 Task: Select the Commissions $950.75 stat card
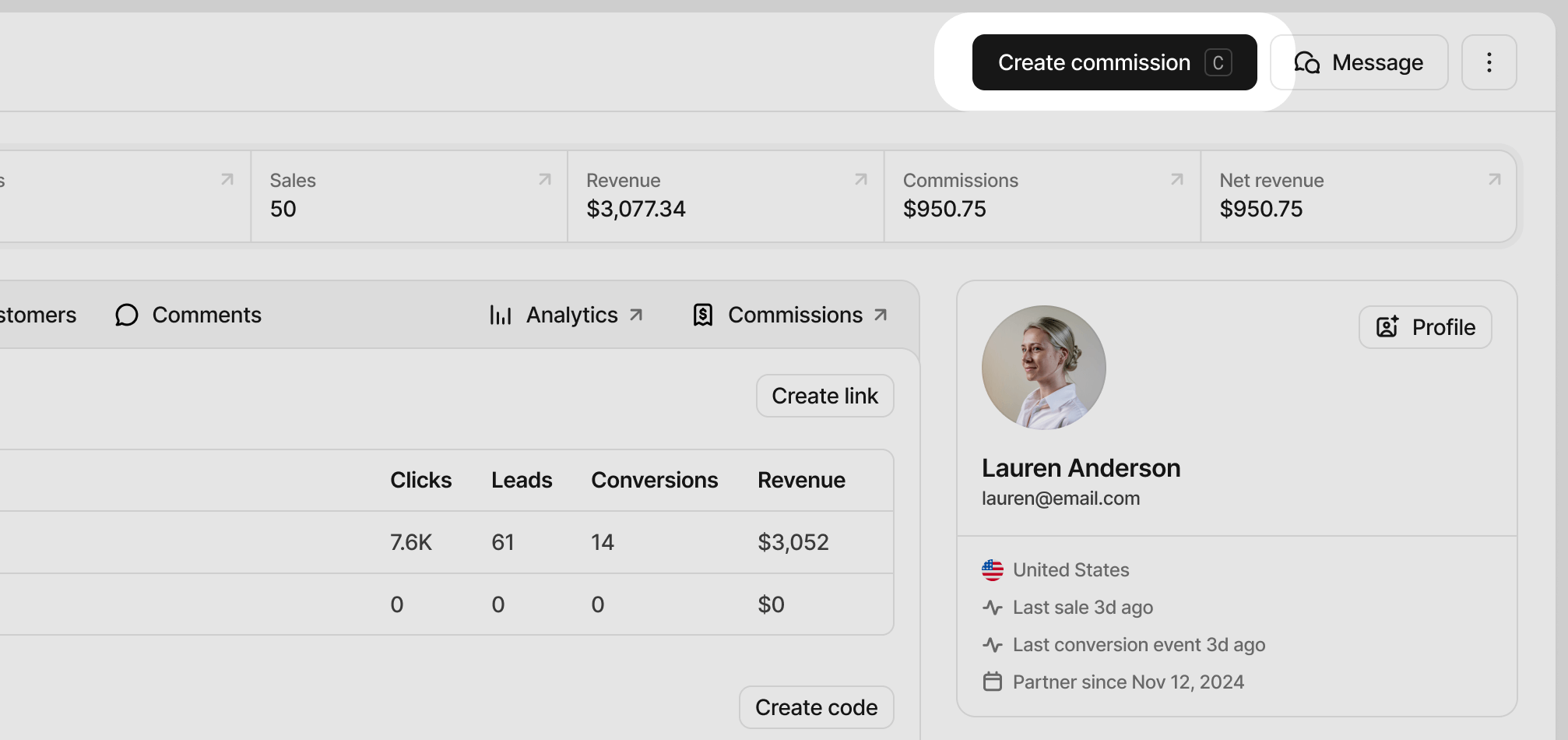pos(1042,196)
